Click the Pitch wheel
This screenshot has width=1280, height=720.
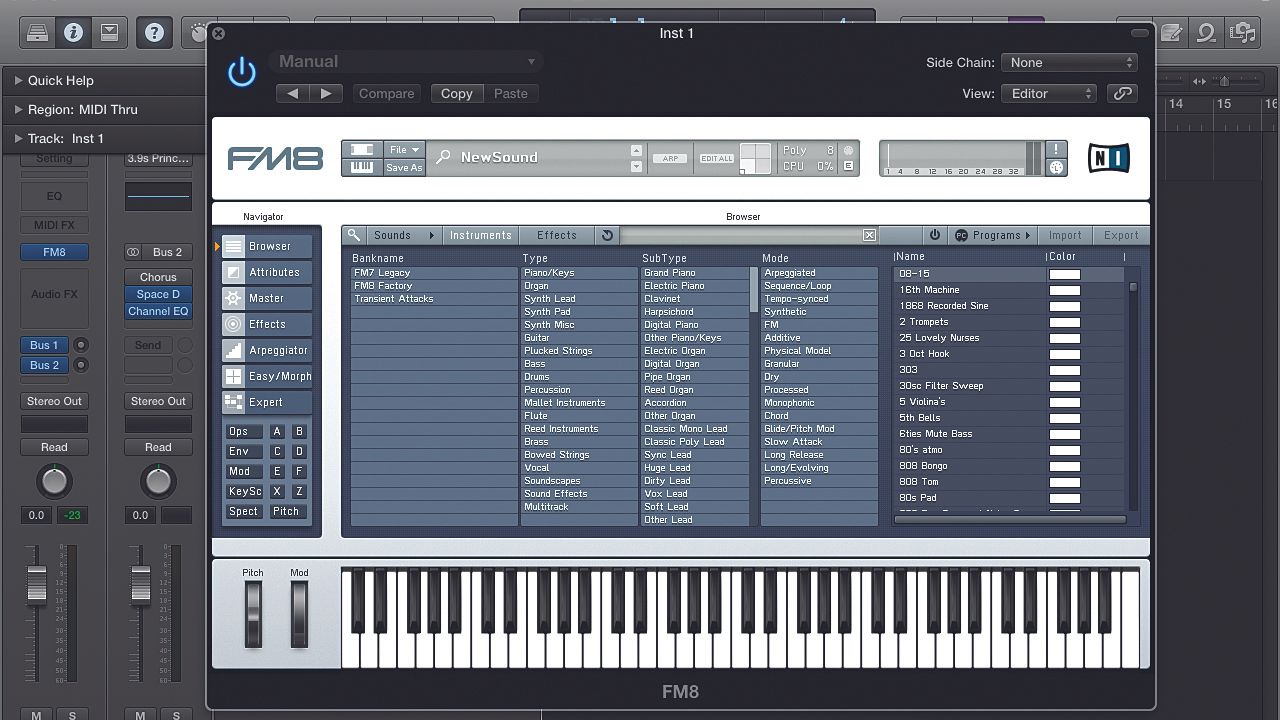click(253, 614)
